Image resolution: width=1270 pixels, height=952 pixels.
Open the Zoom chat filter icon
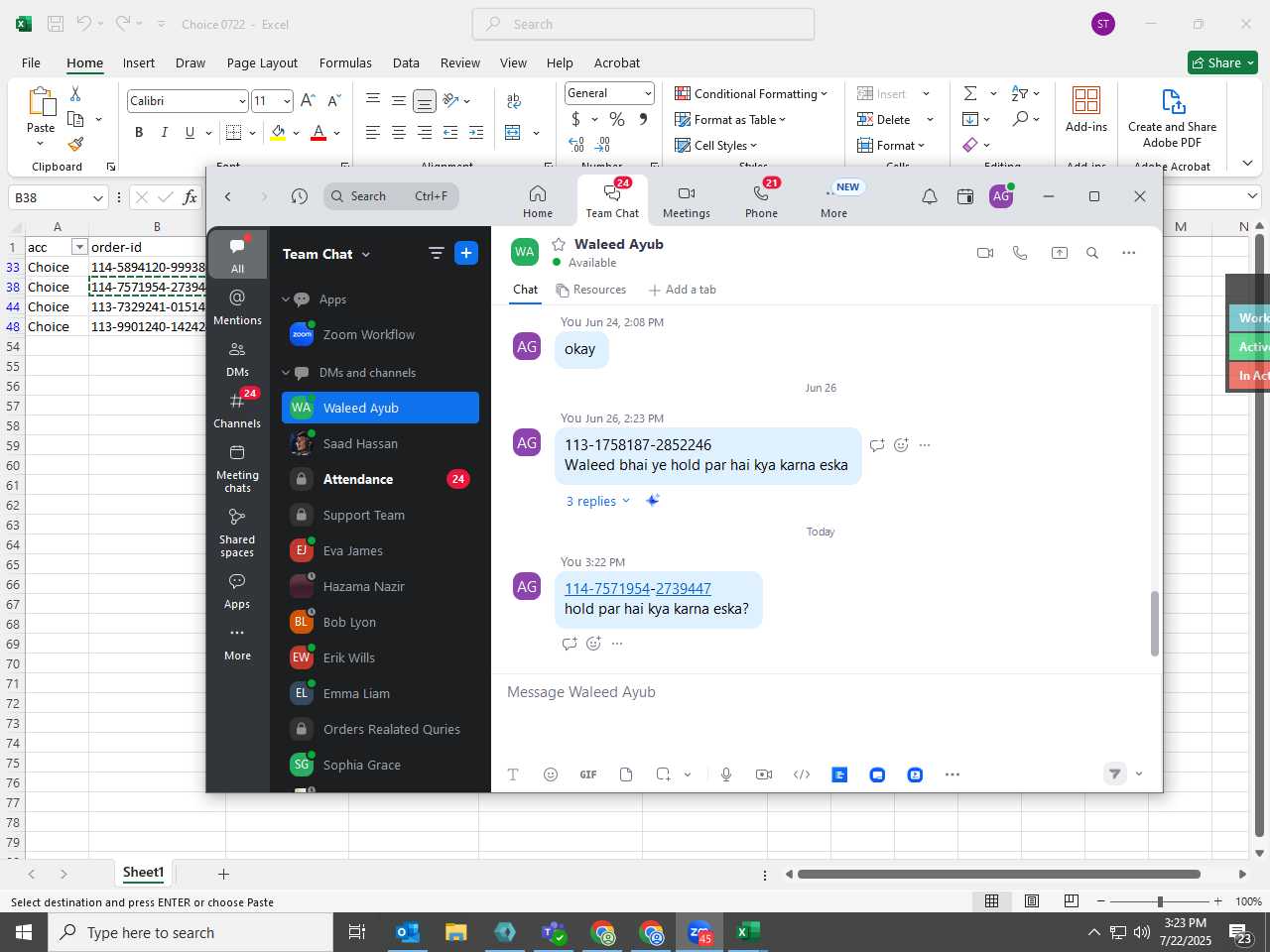(x=436, y=253)
